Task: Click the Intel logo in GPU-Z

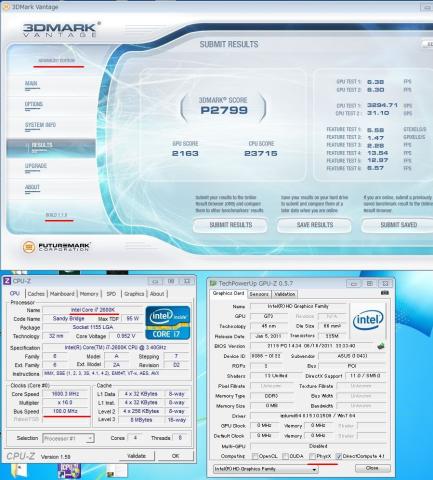Action: (x=368, y=320)
